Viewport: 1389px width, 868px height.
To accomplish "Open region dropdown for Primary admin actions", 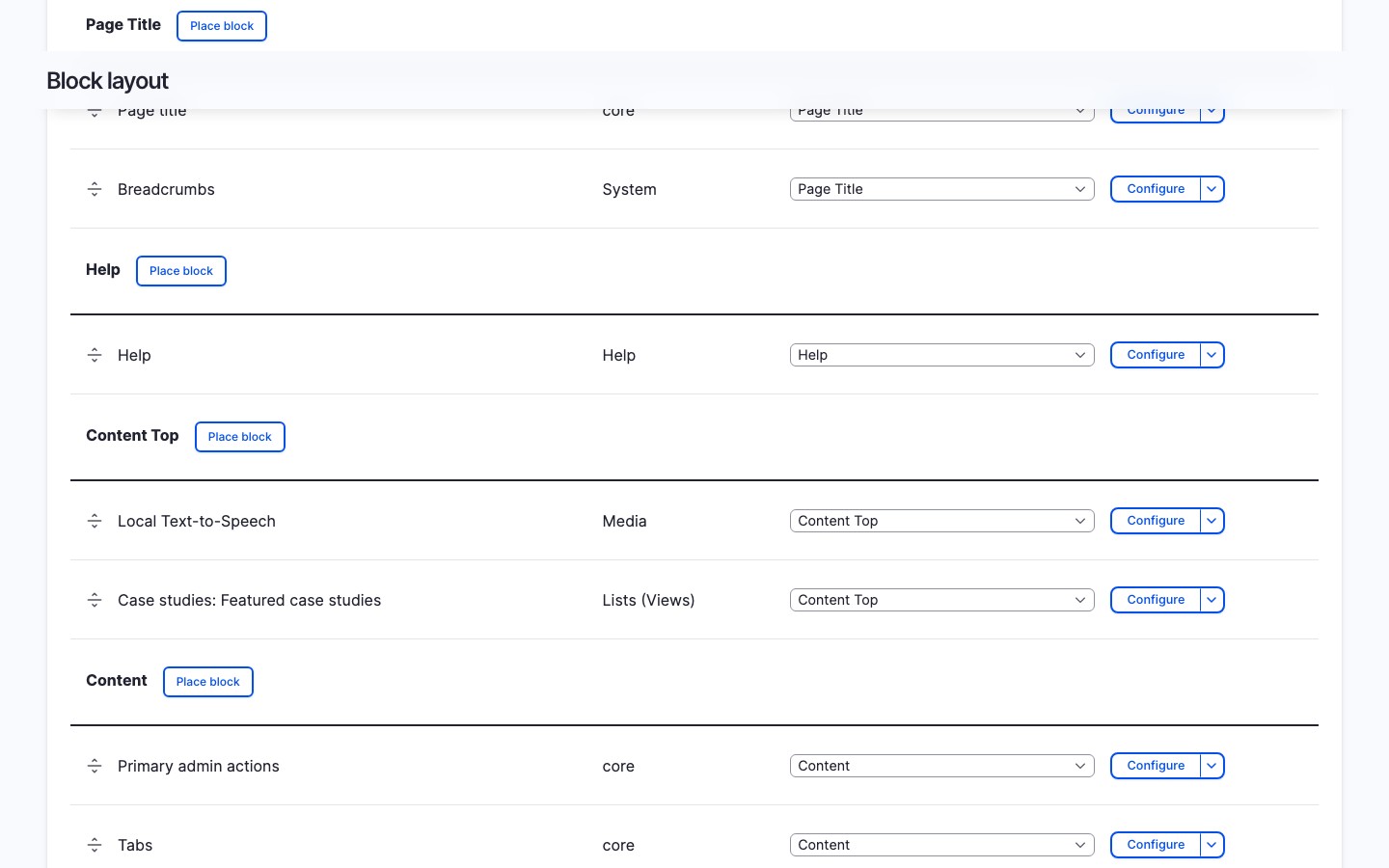I will pyautogui.click(x=941, y=766).
